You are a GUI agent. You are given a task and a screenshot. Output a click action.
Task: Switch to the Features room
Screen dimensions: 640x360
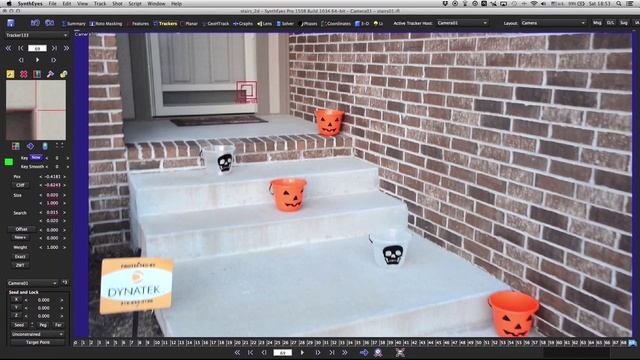click(x=138, y=24)
